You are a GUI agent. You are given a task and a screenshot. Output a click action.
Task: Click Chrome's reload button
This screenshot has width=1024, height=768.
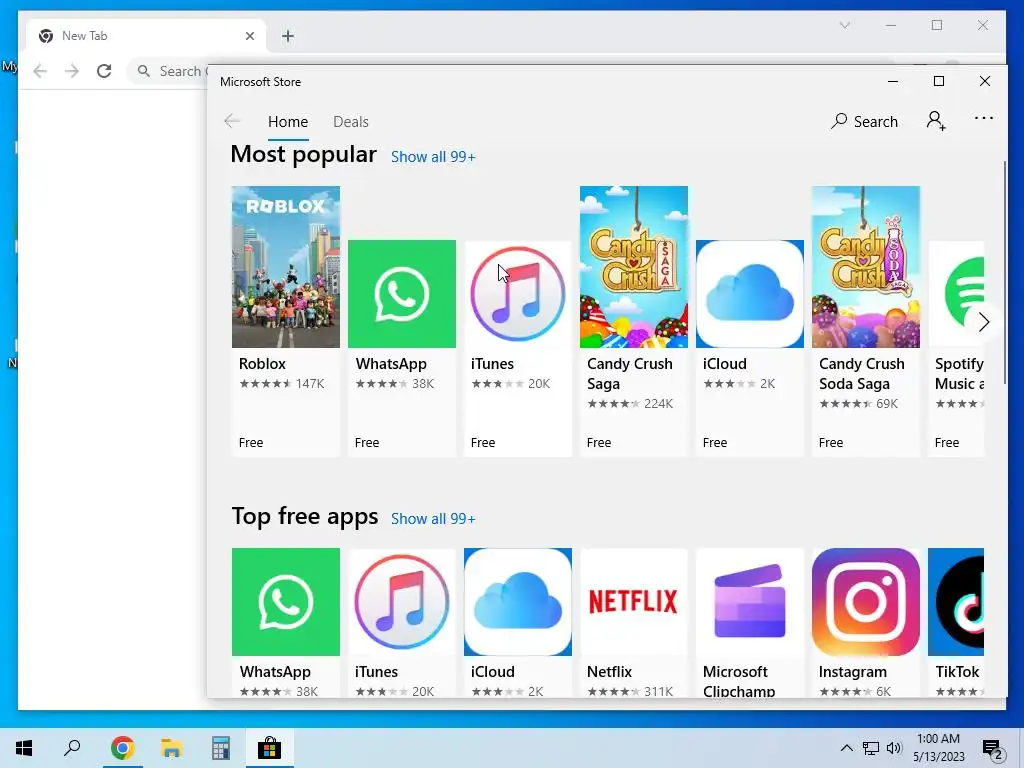pos(104,71)
